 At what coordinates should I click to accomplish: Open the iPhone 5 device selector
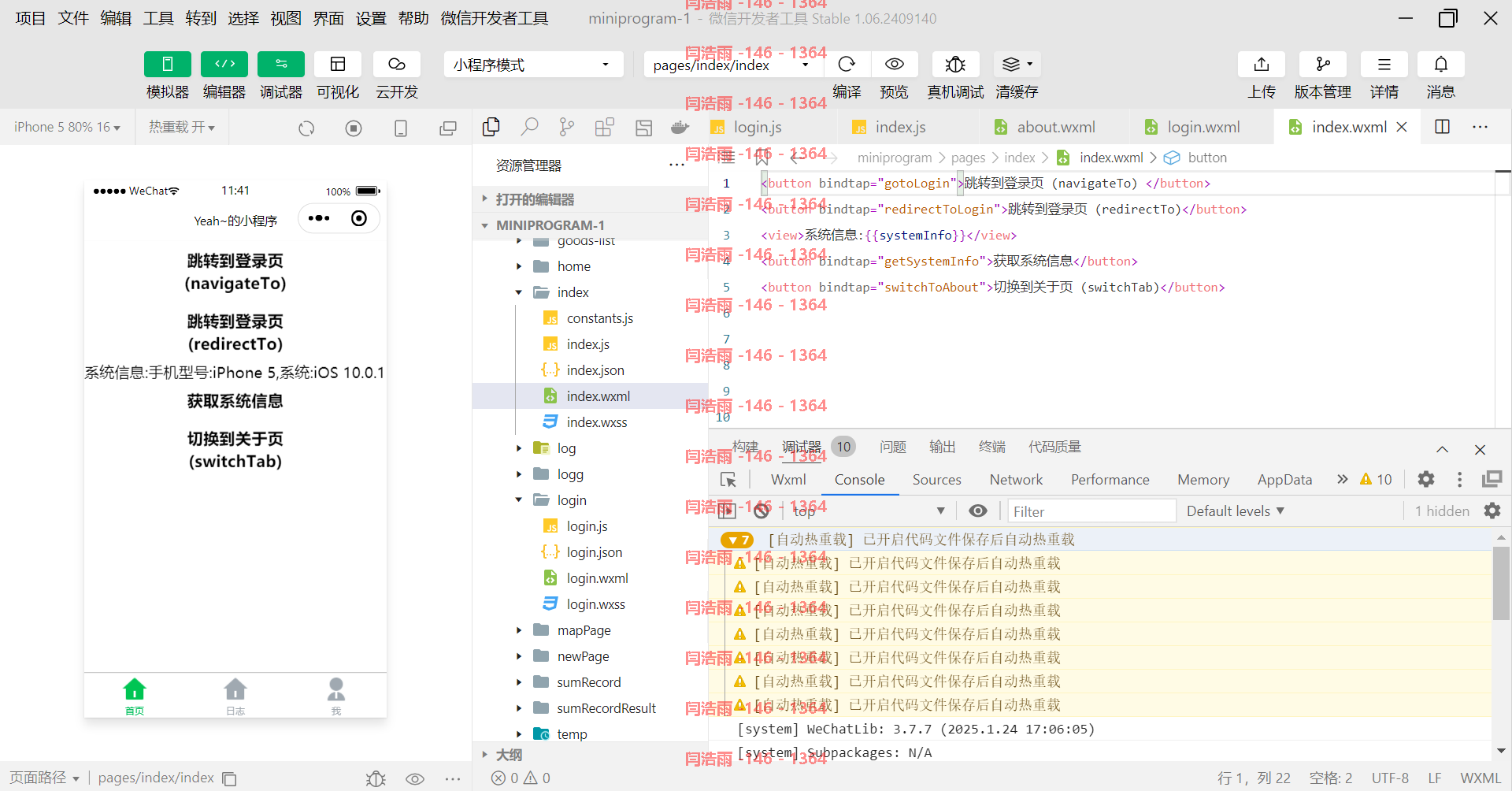click(67, 127)
